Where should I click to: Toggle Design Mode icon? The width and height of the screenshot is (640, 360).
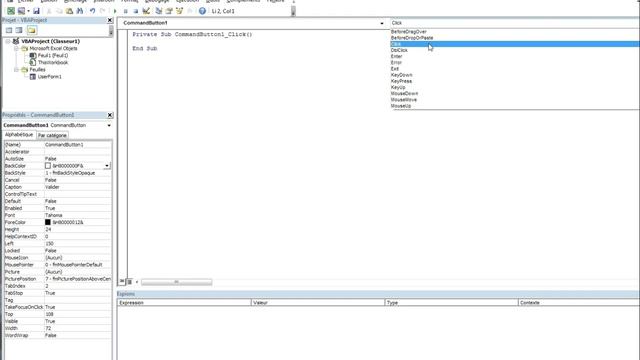pyautogui.click(x=146, y=11)
